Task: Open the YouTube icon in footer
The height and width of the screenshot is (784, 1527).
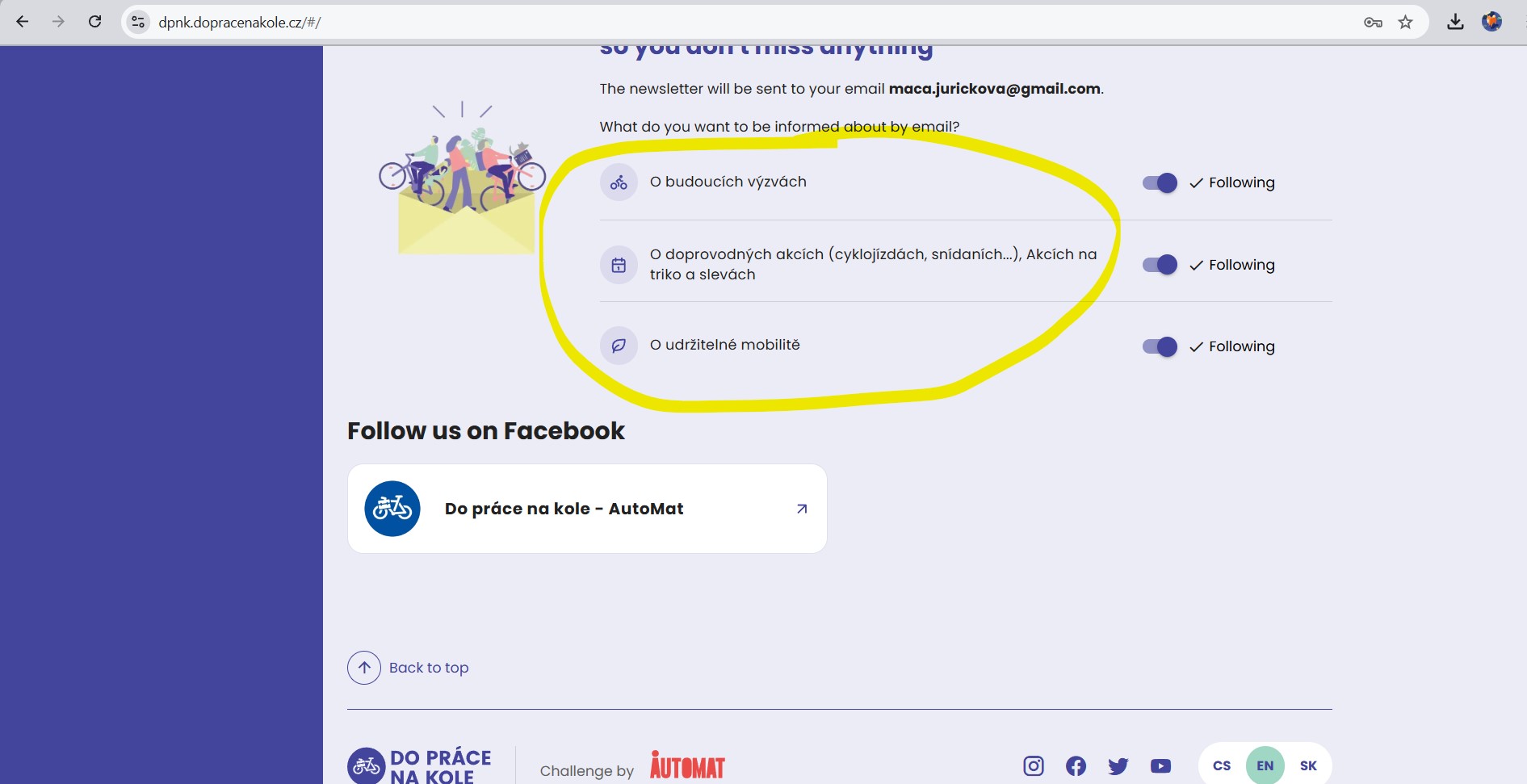Action: 1160,765
